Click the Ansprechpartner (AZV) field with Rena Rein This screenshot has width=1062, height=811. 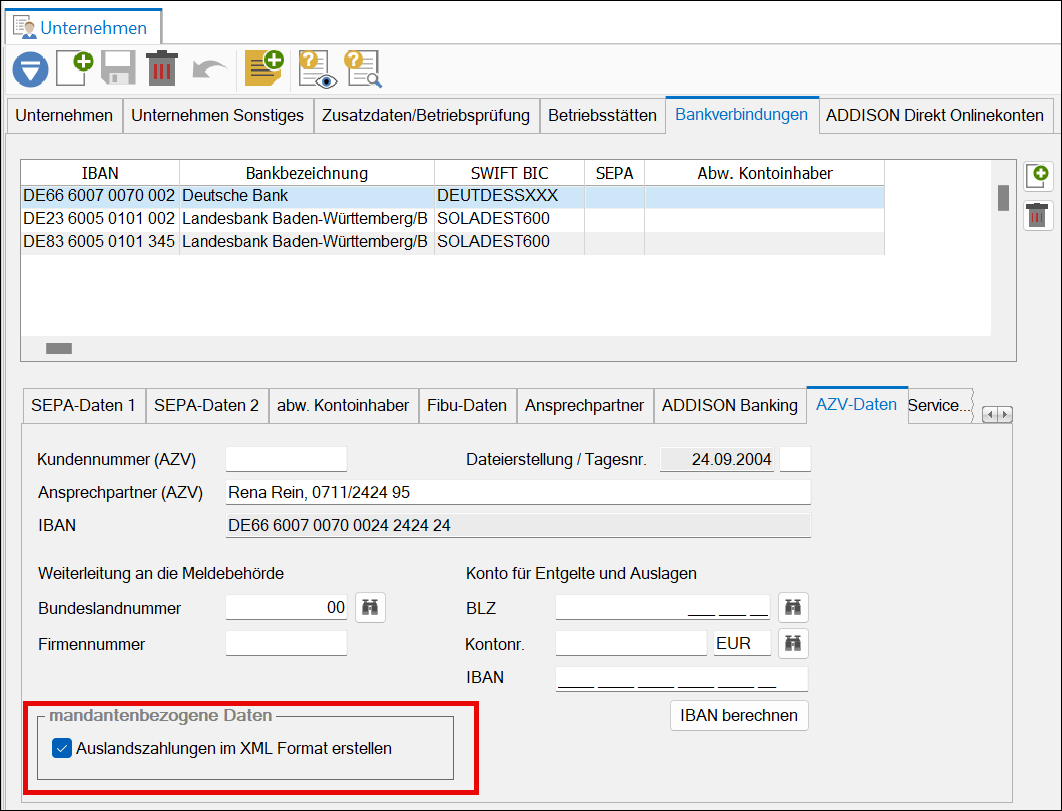[518, 493]
